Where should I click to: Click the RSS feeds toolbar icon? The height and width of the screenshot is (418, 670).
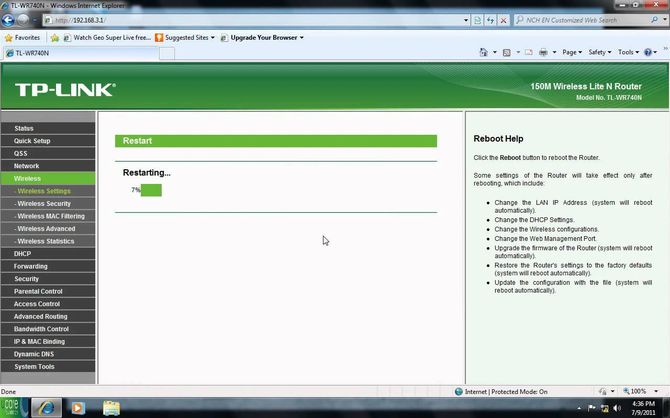point(507,52)
